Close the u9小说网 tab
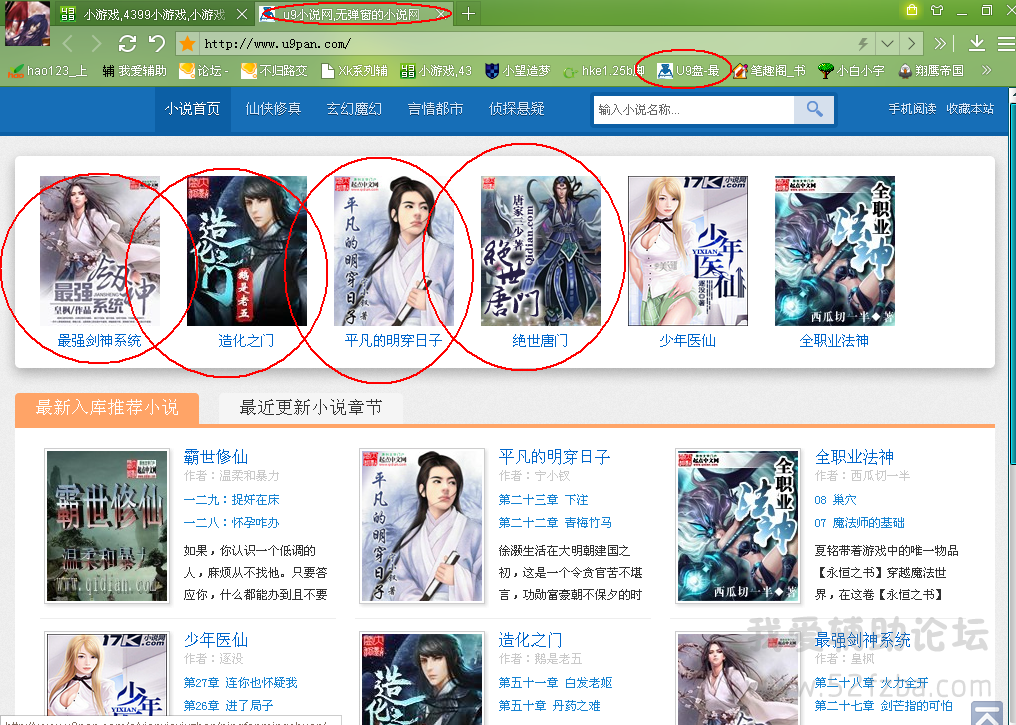This screenshot has width=1016, height=725. pos(441,14)
